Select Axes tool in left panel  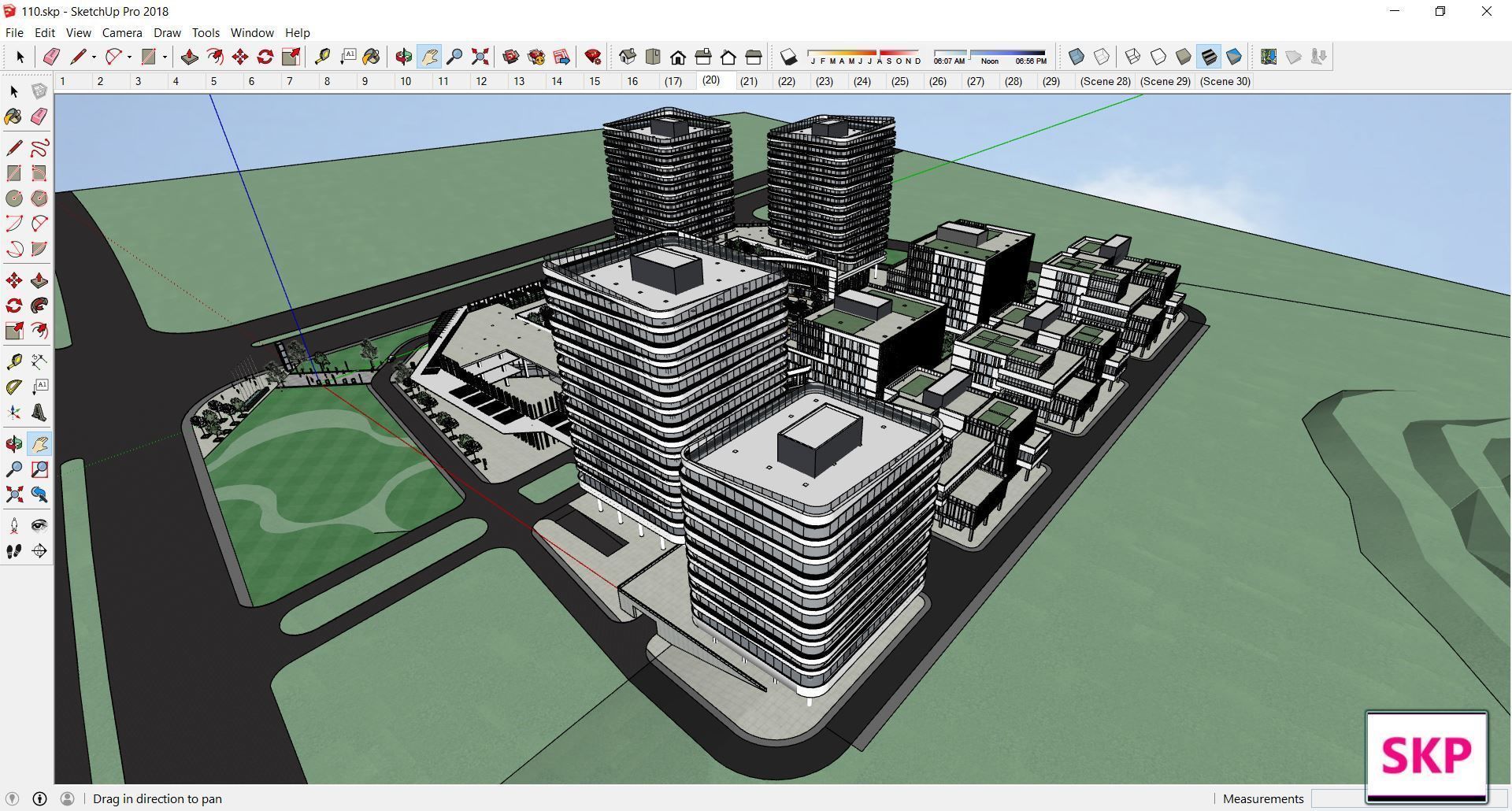click(14, 413)
